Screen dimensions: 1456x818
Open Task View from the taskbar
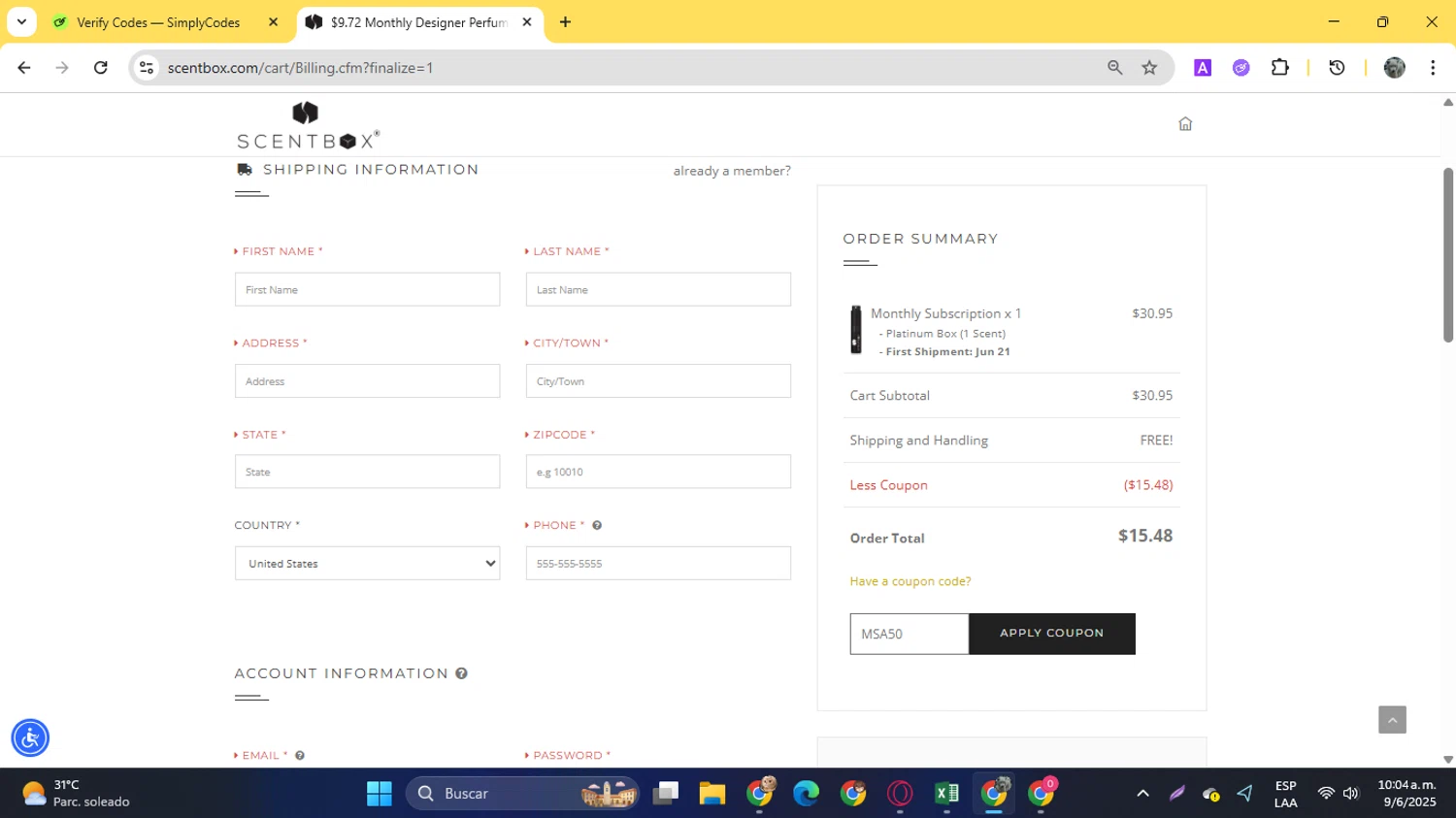tap(665, 794)
